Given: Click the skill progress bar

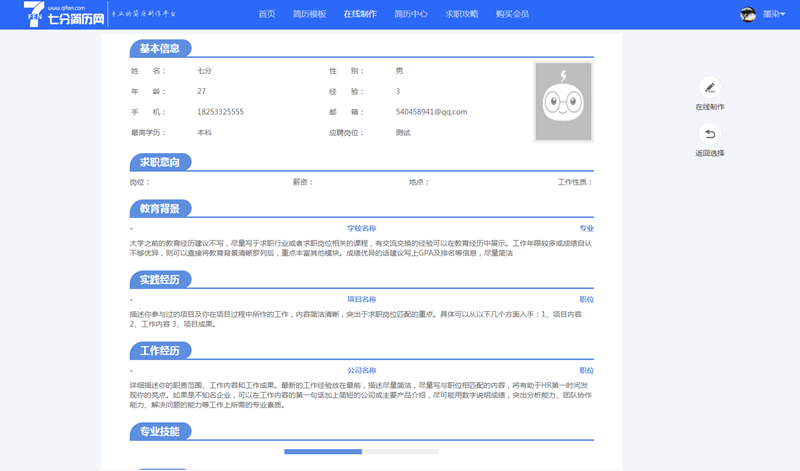Looking at the screenshot, I should (x=362, y=452).
